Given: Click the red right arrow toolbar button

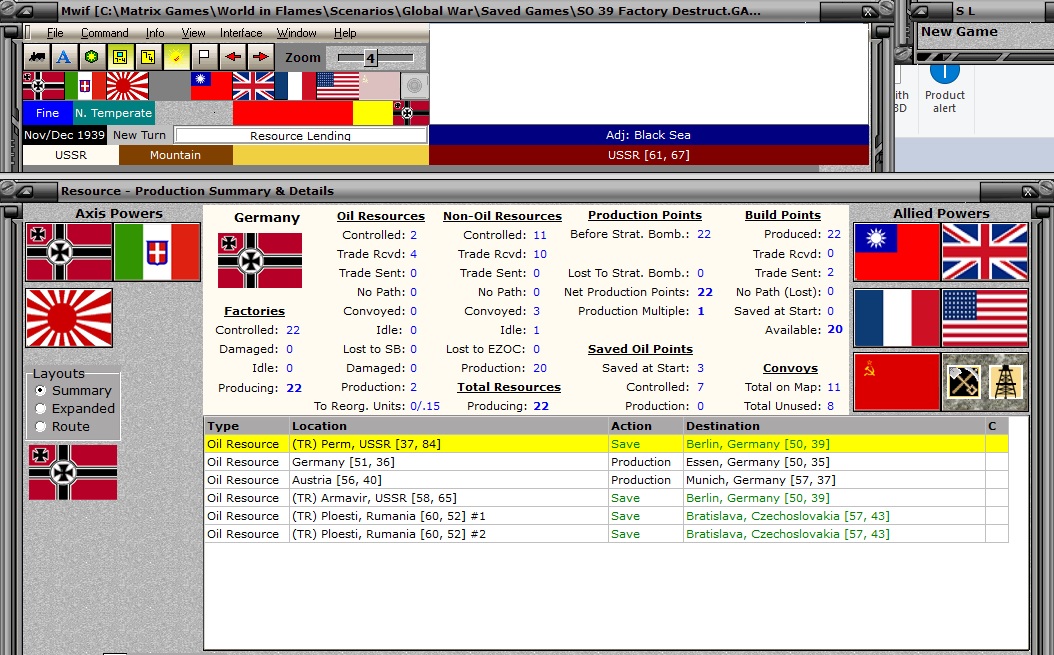Looking at the screenshot, I should 261,57.
